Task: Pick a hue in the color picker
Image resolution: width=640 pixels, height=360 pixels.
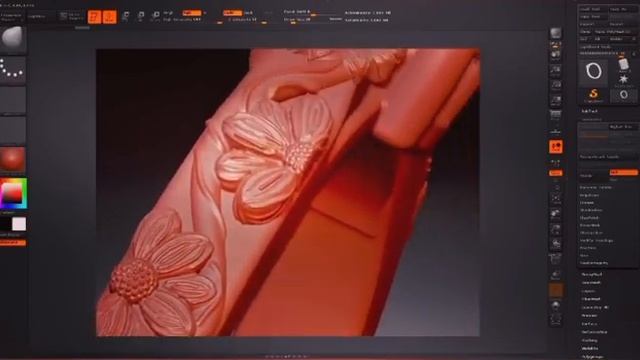Action: (x=13, y=193)
